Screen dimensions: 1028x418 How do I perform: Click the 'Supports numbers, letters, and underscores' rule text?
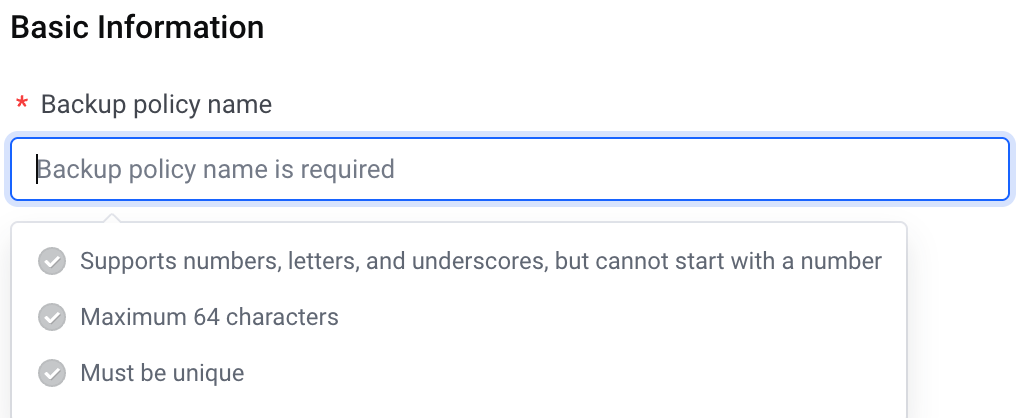(314, 261)
